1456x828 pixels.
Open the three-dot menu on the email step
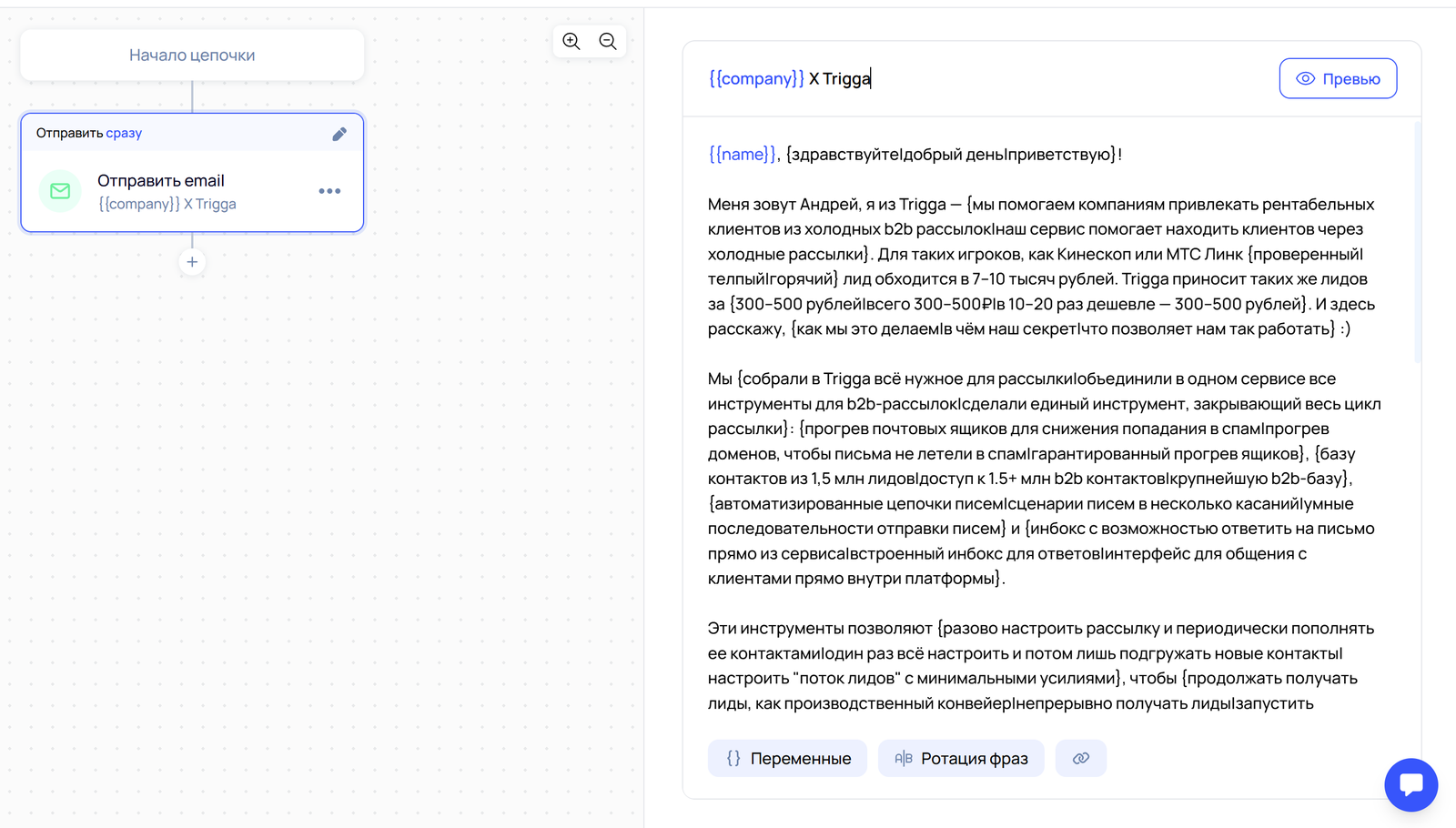coord(330,191)
